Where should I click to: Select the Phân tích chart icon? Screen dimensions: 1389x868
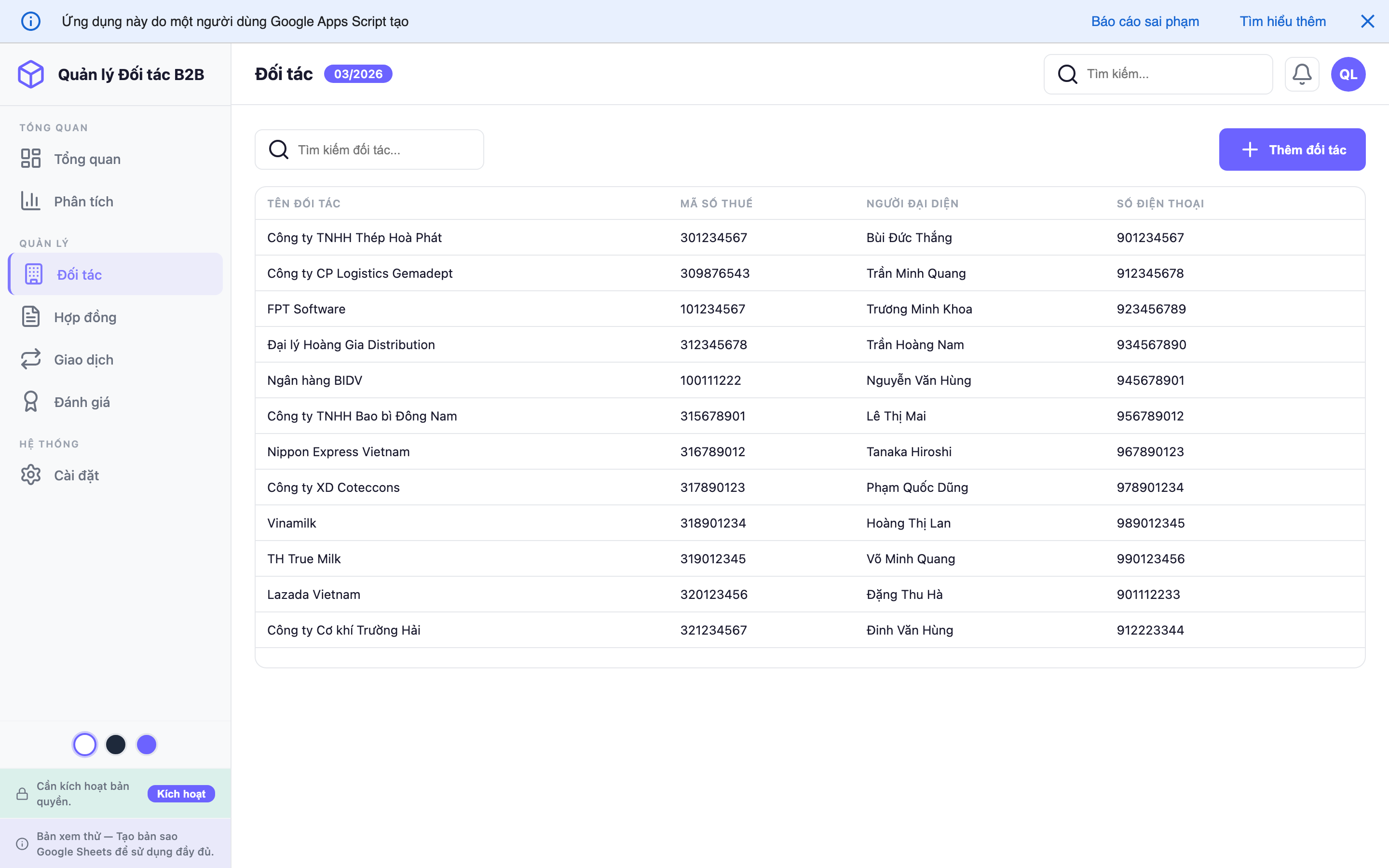coord(31,201)
